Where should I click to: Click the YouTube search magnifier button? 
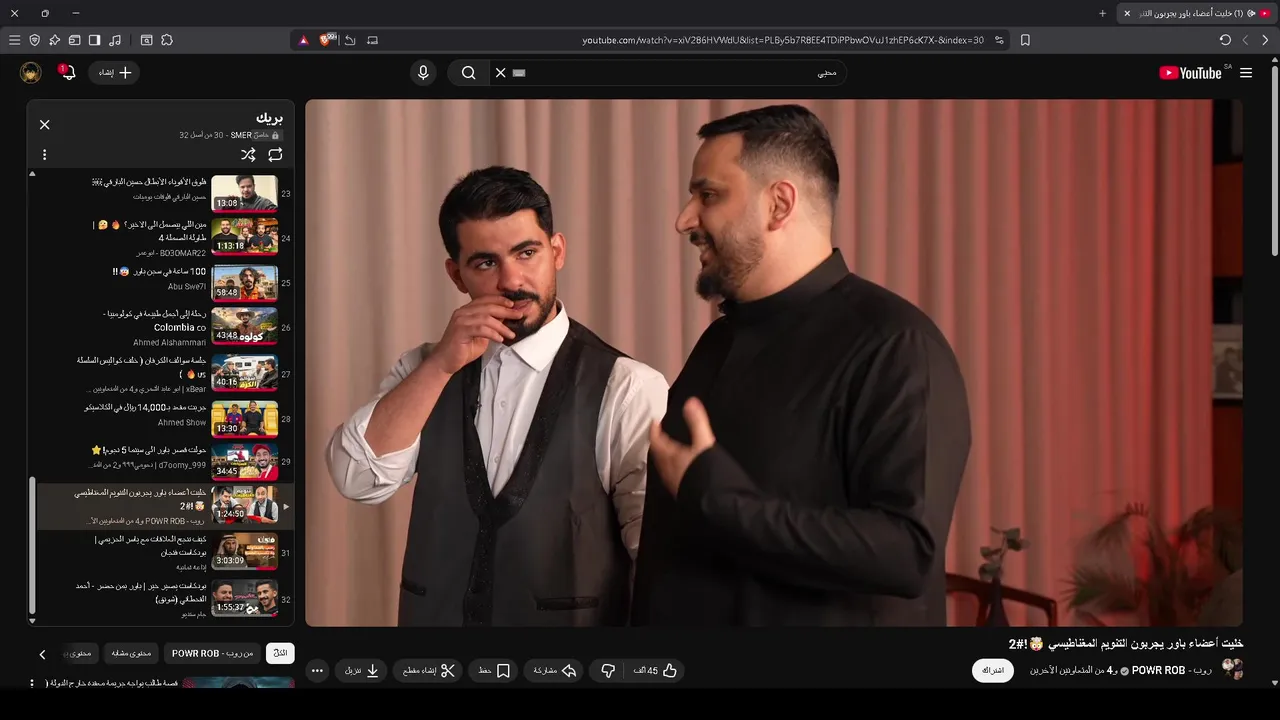pyautogui.click(x=468, y=72)
